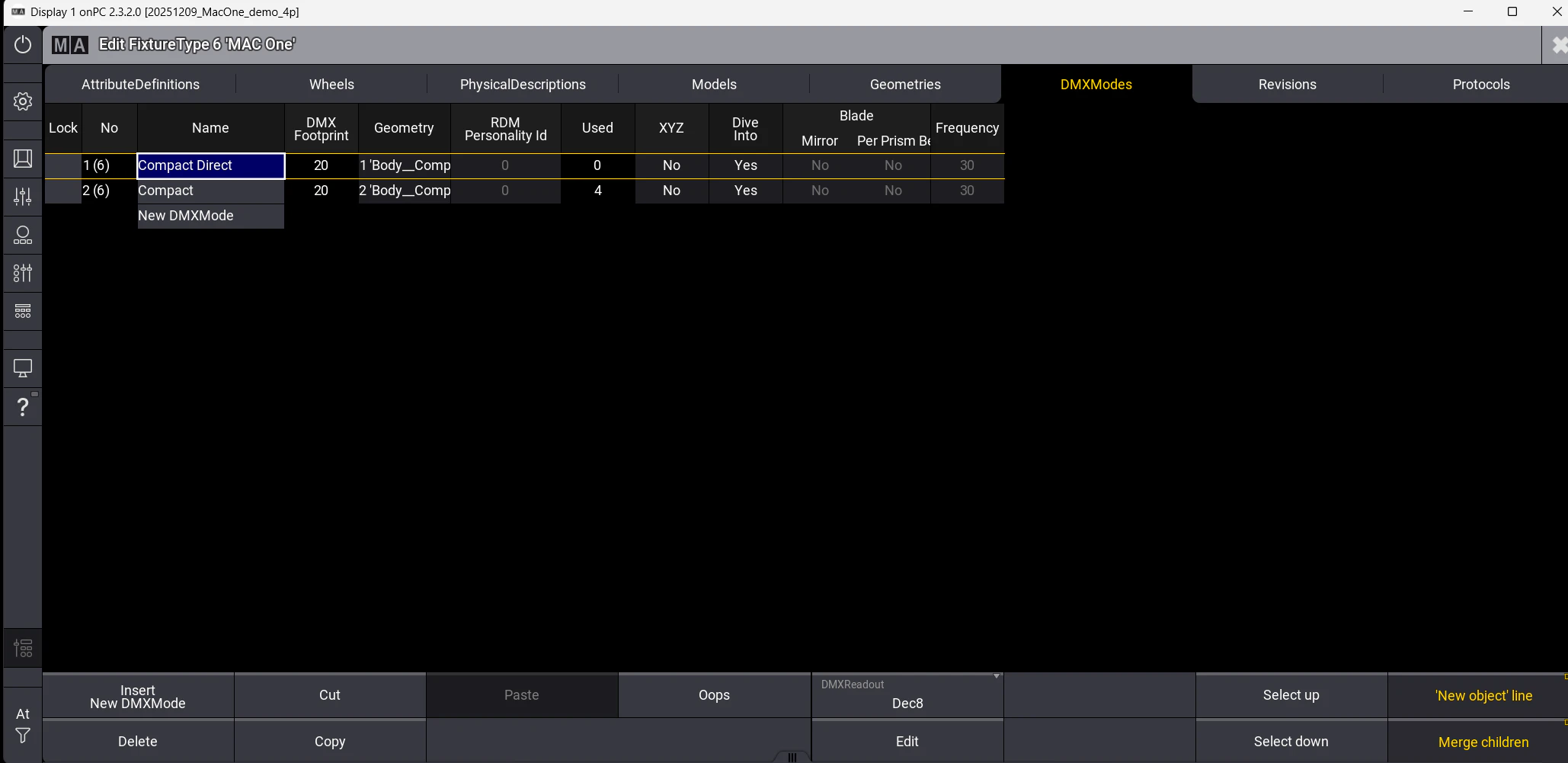Toggle XYZ value for Compact Direct row

[671, 165]
